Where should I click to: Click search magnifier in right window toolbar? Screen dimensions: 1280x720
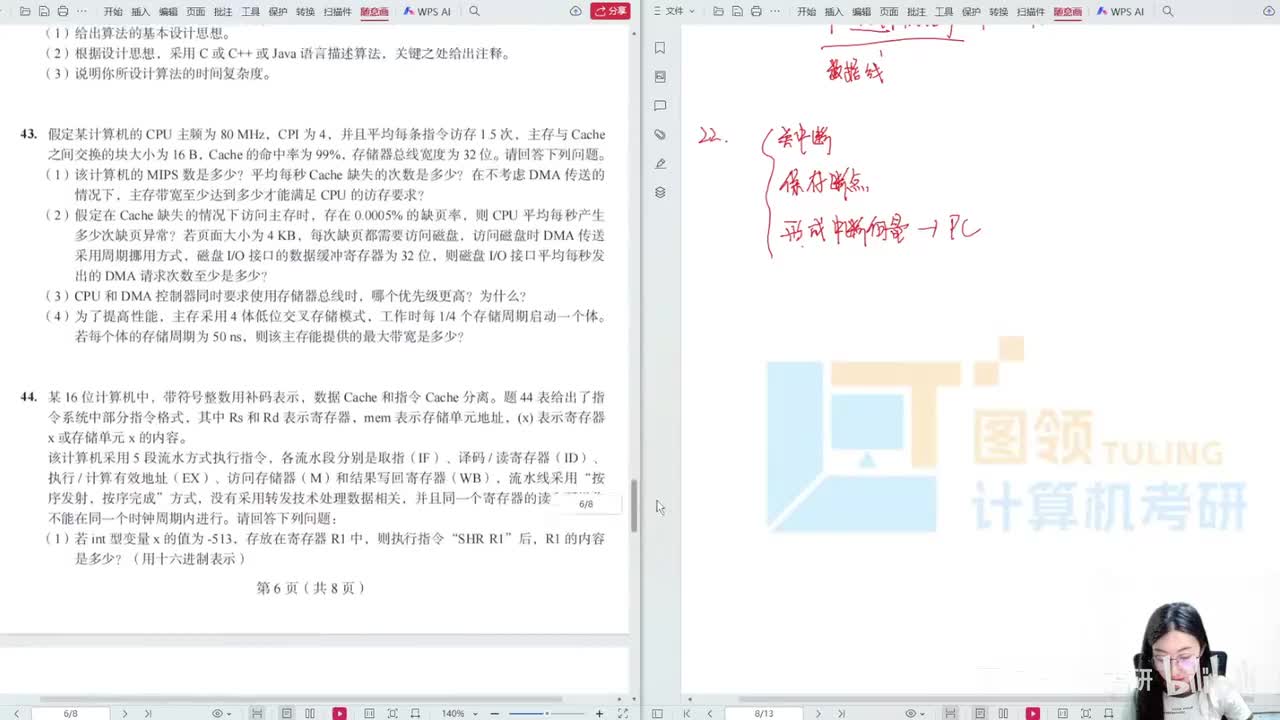1167,11
